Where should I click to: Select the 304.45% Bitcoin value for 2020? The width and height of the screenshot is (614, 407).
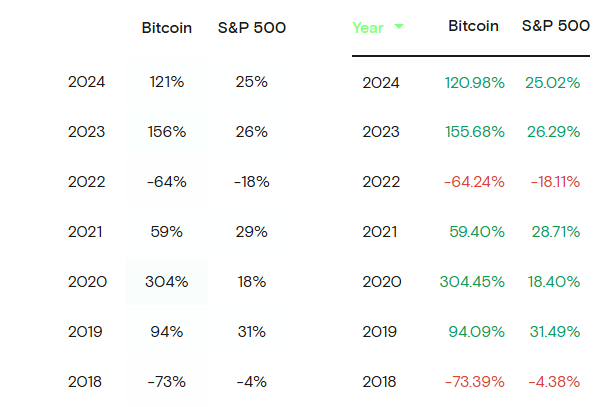coord(472,281)
